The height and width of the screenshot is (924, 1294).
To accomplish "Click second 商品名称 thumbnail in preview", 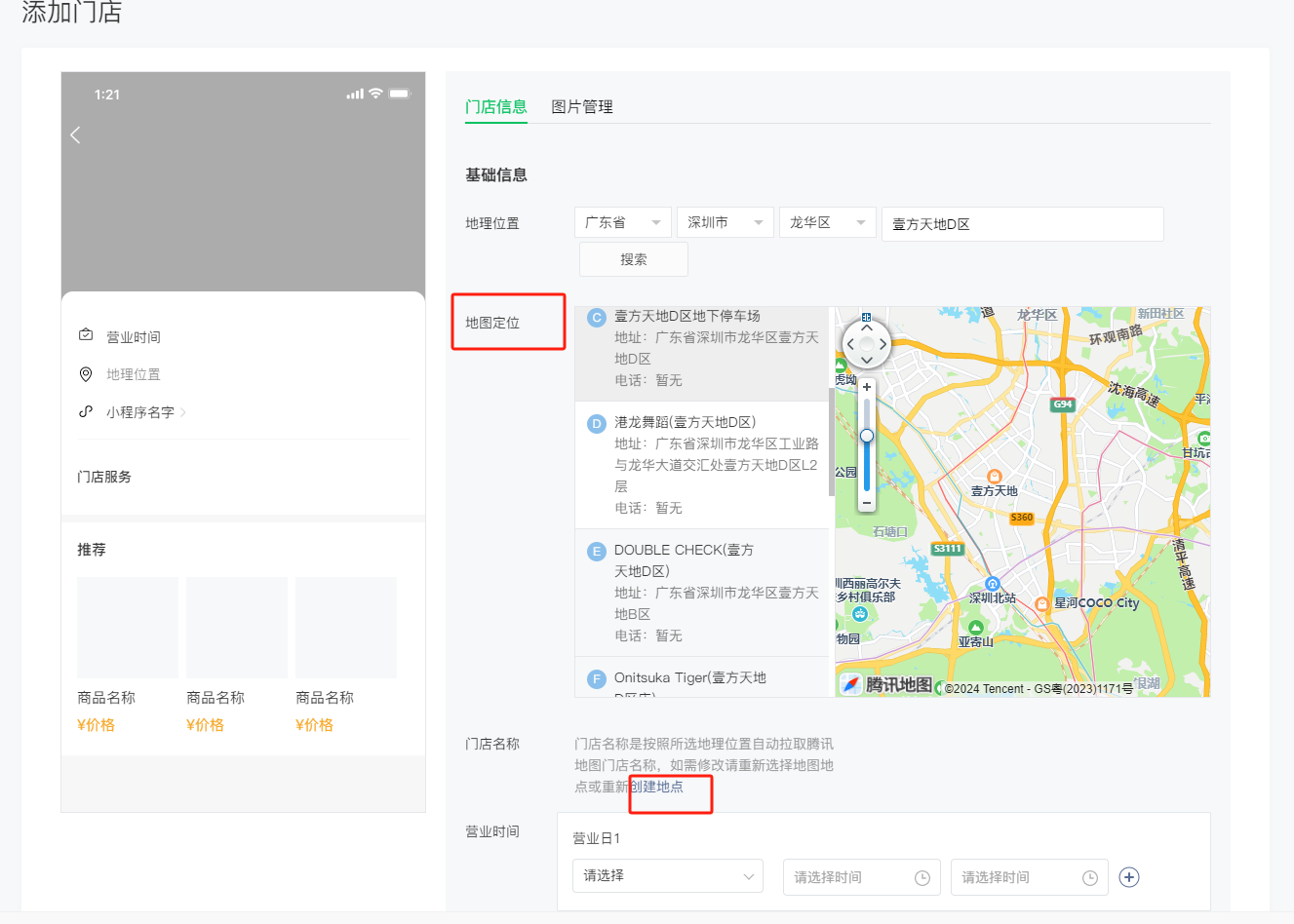I will coord(237,628).
